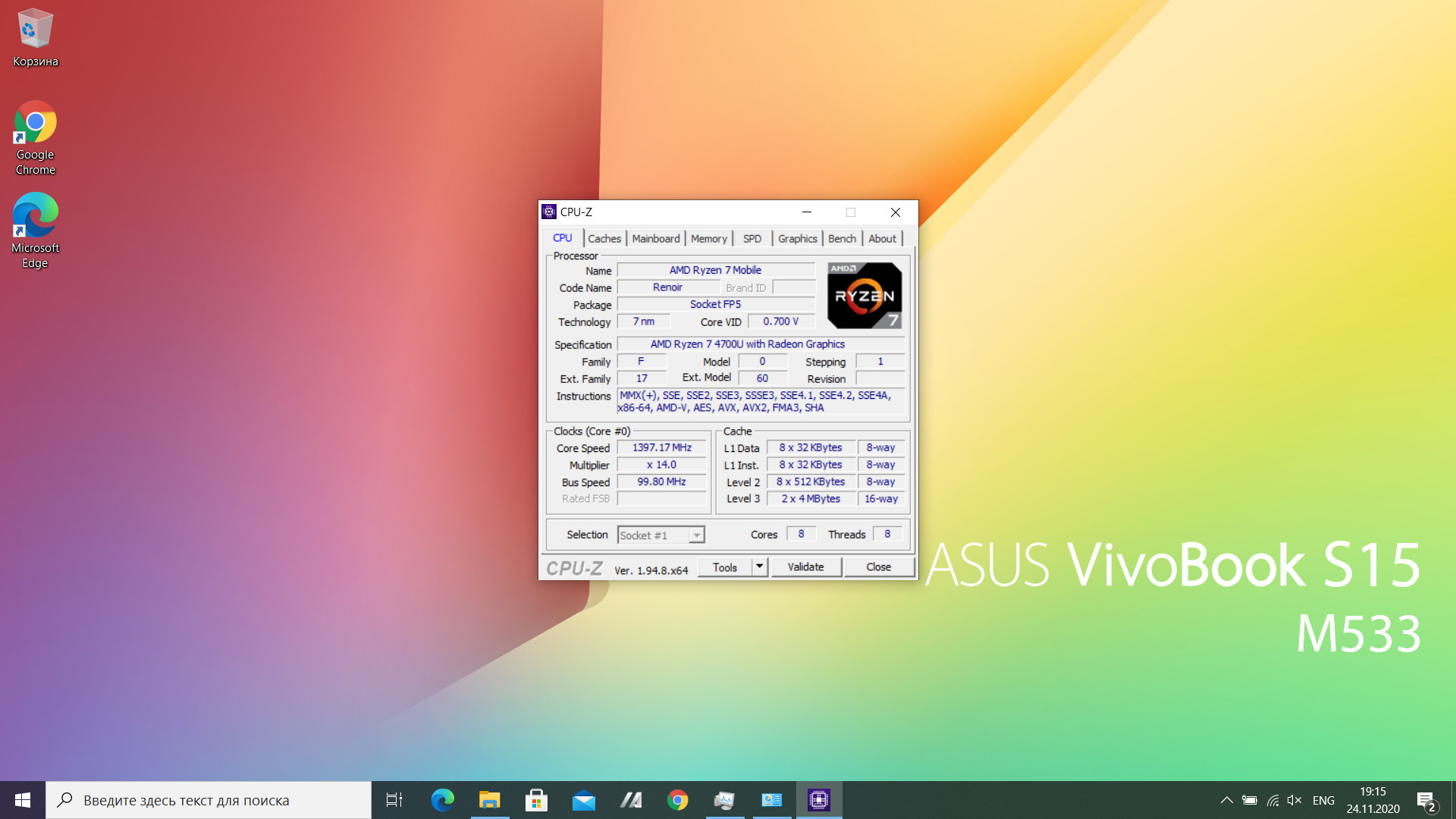Click the Threads count value field

pyautogui.click(x=887, y=534)
